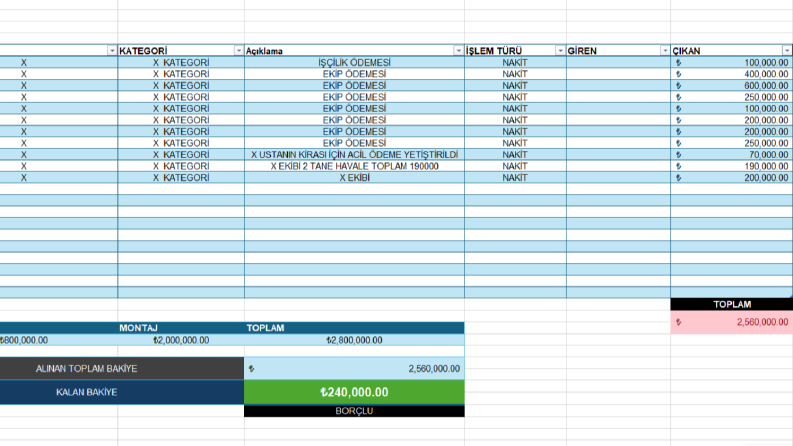
Task: Click the 70,000.00 amount cell
Action: tap(731, 154)
